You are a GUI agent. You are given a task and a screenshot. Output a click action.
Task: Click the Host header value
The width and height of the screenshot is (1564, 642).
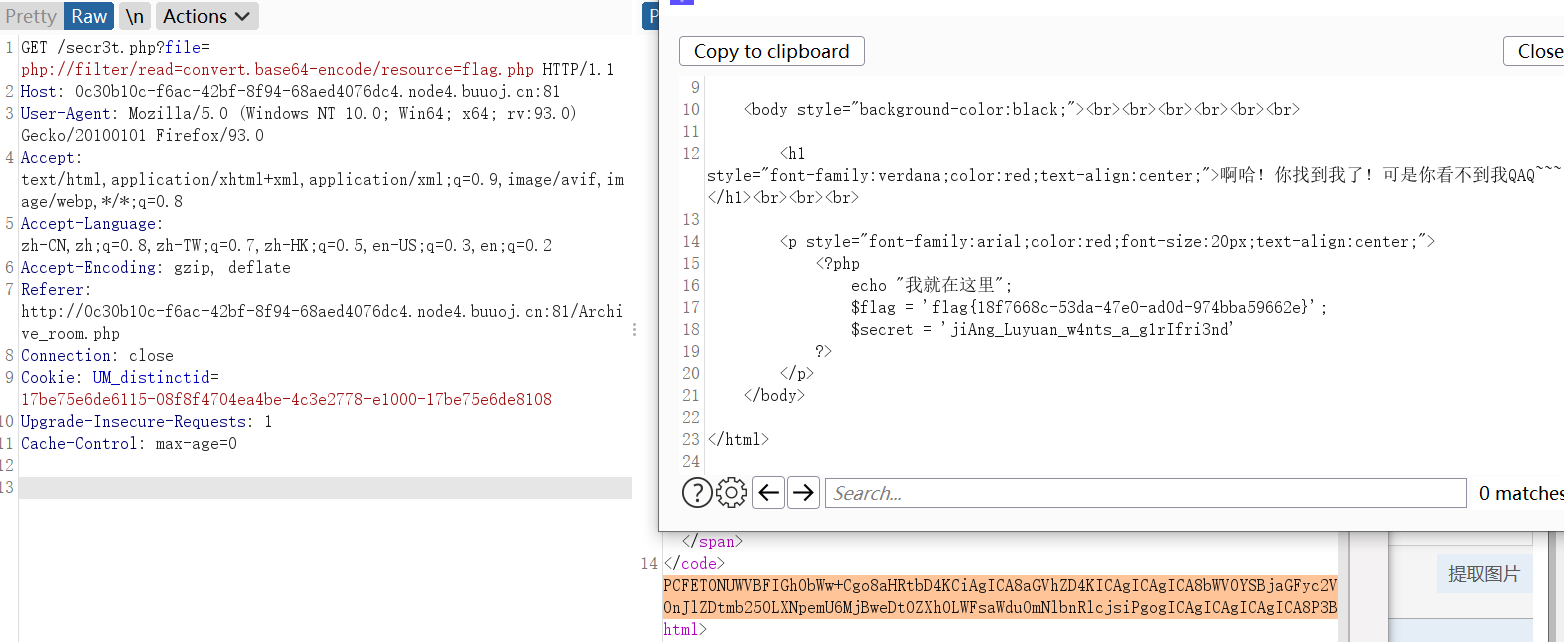tap(318, 91)
